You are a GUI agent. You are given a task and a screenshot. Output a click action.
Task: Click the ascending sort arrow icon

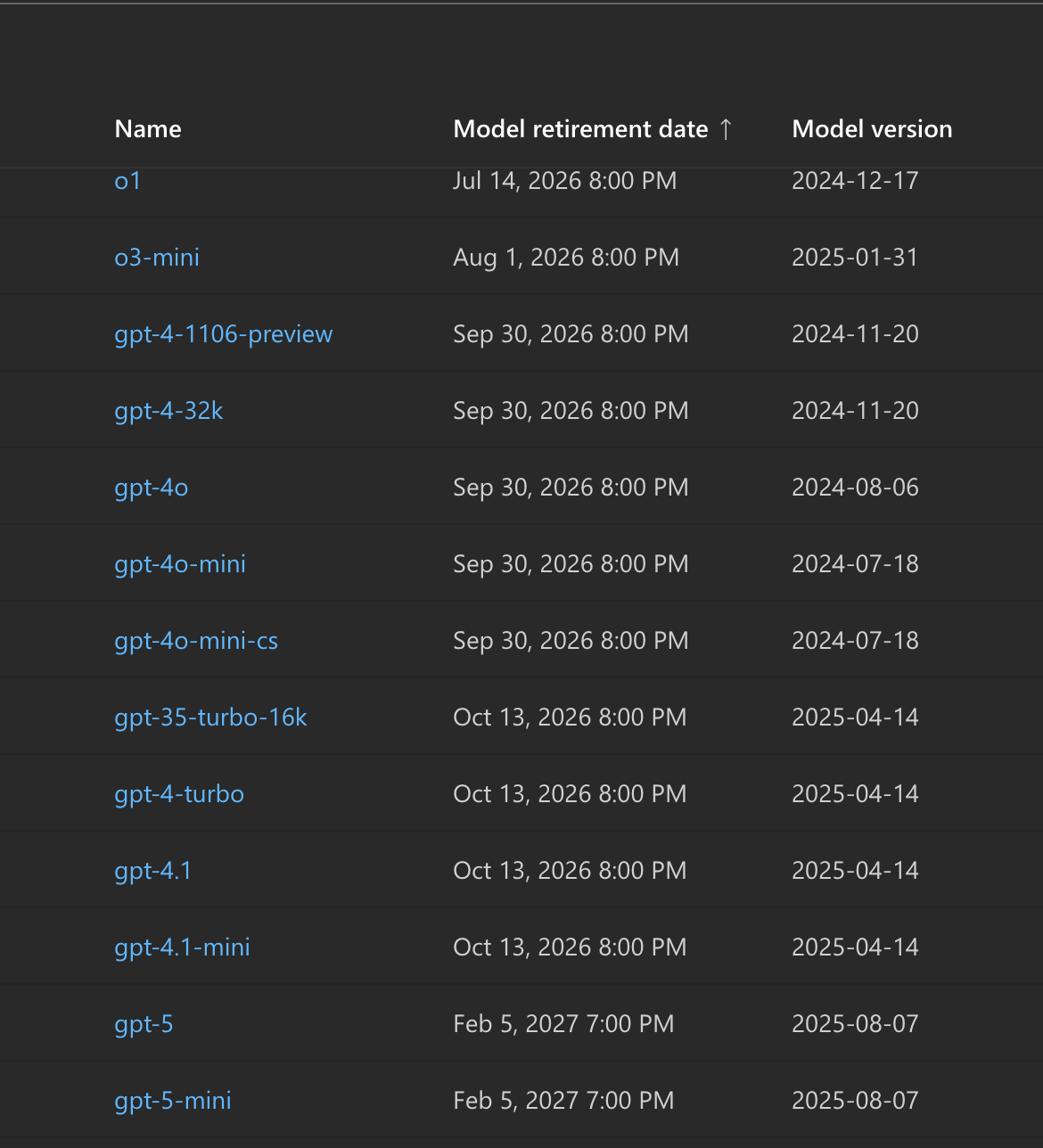click(727, 129)
